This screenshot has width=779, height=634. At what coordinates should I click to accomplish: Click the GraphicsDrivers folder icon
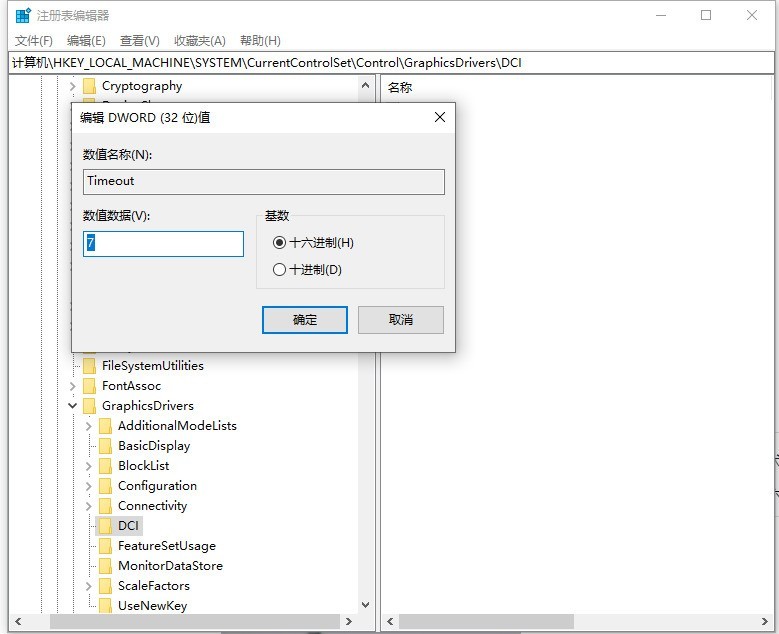coord(89,405)
